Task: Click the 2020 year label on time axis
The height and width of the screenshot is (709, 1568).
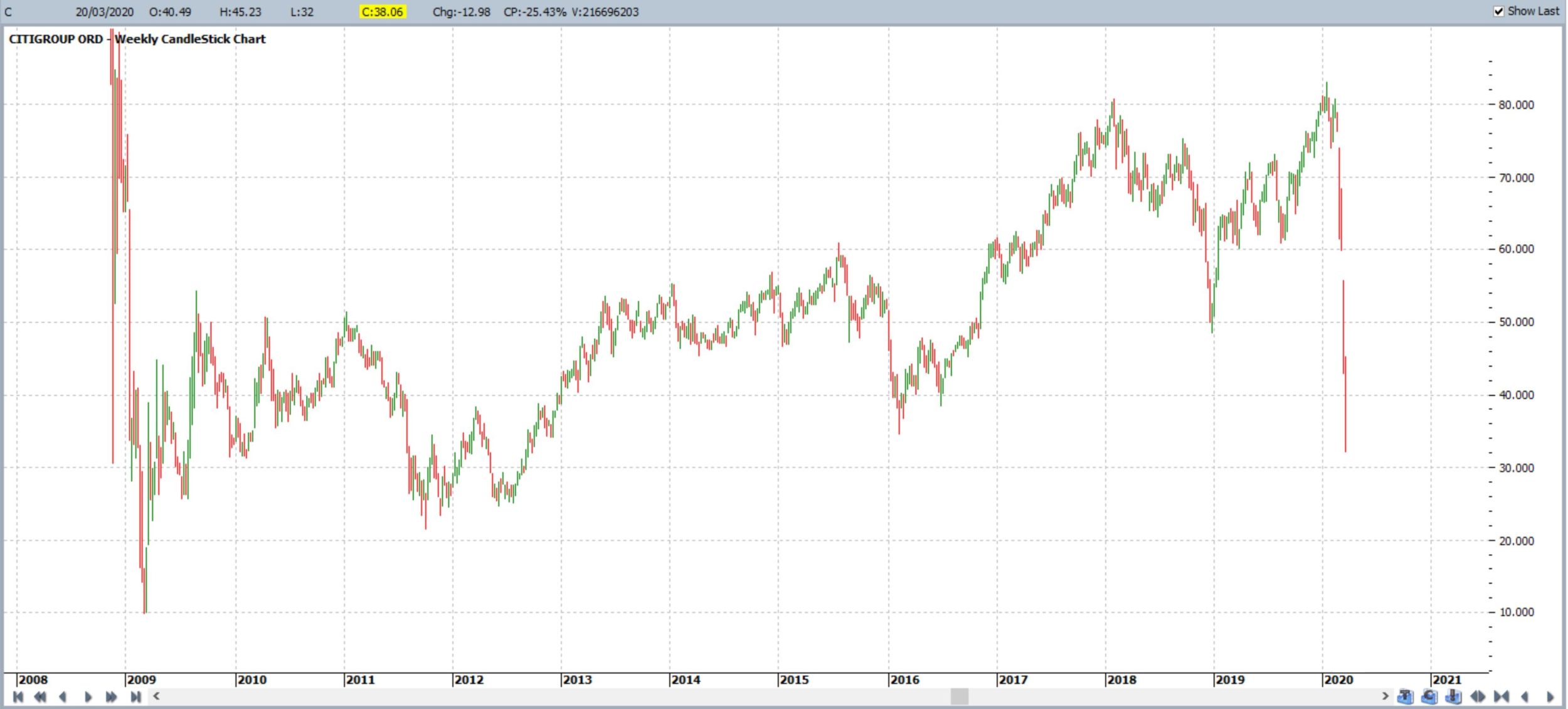Action: tap(1338, 680)
